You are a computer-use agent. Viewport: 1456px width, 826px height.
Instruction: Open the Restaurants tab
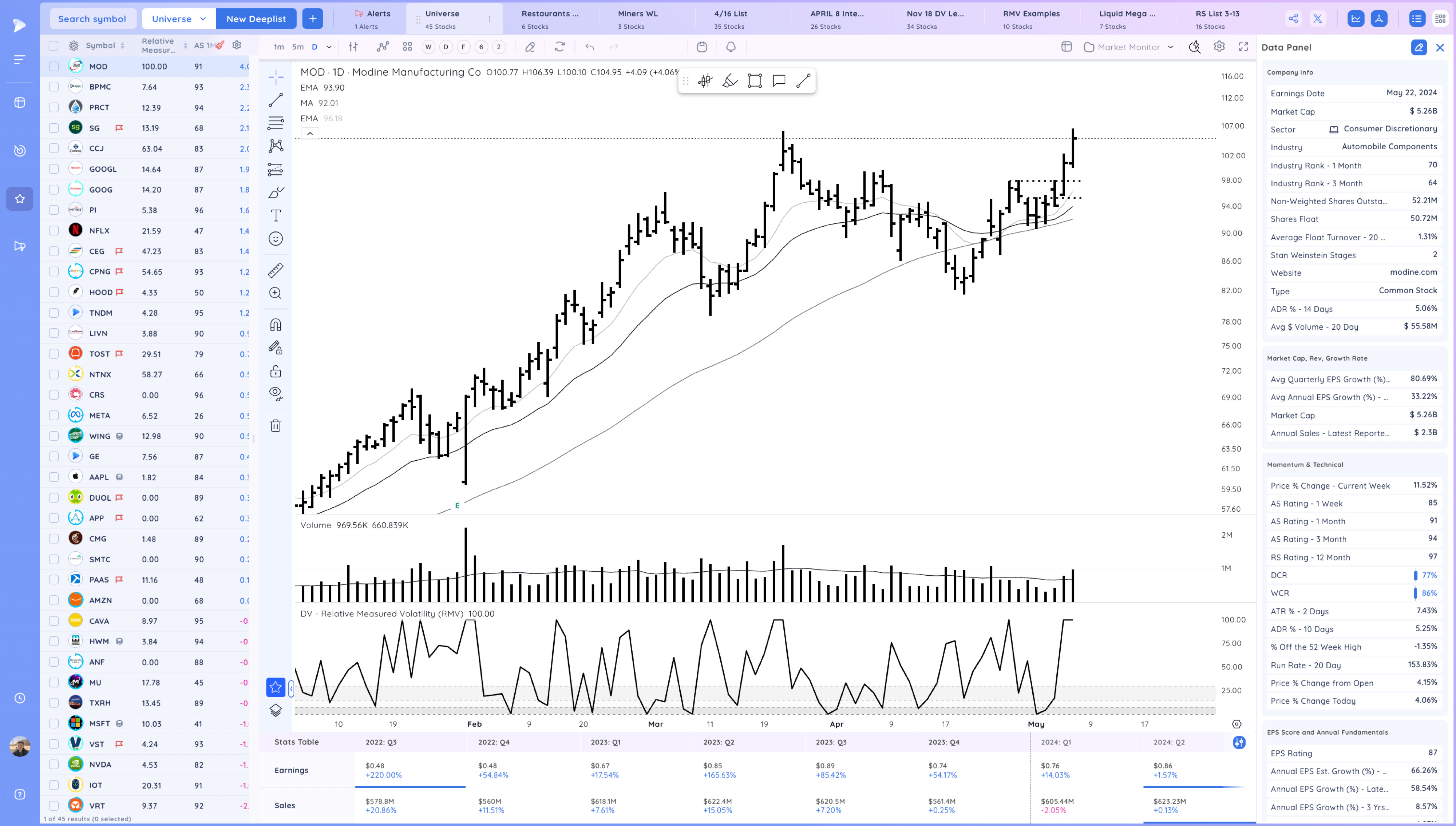[550, 19]
